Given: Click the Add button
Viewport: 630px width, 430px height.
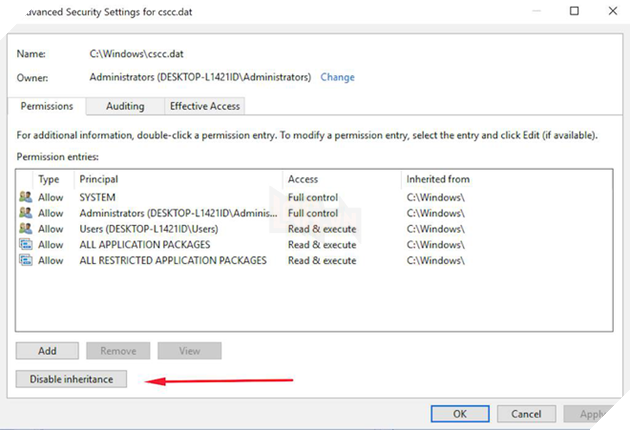Looking at the screenshot, I should click(x=47, y=351).
